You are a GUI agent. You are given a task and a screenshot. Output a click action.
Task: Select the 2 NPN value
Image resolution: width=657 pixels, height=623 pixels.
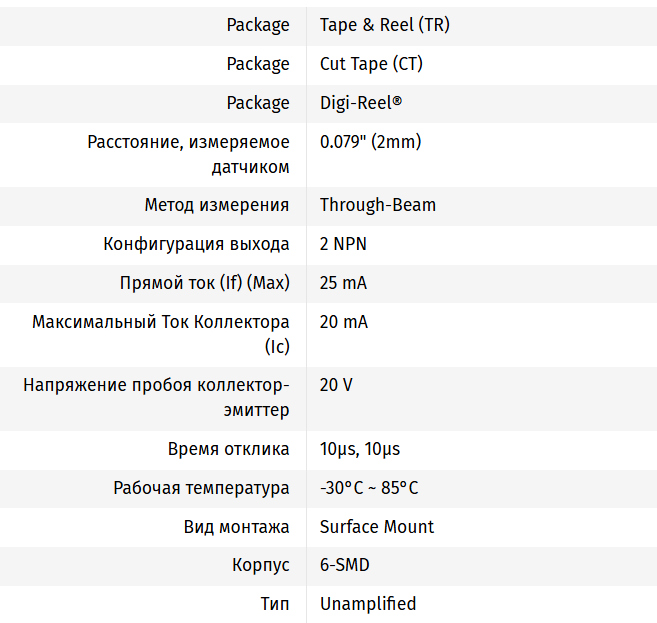[344, 244]
